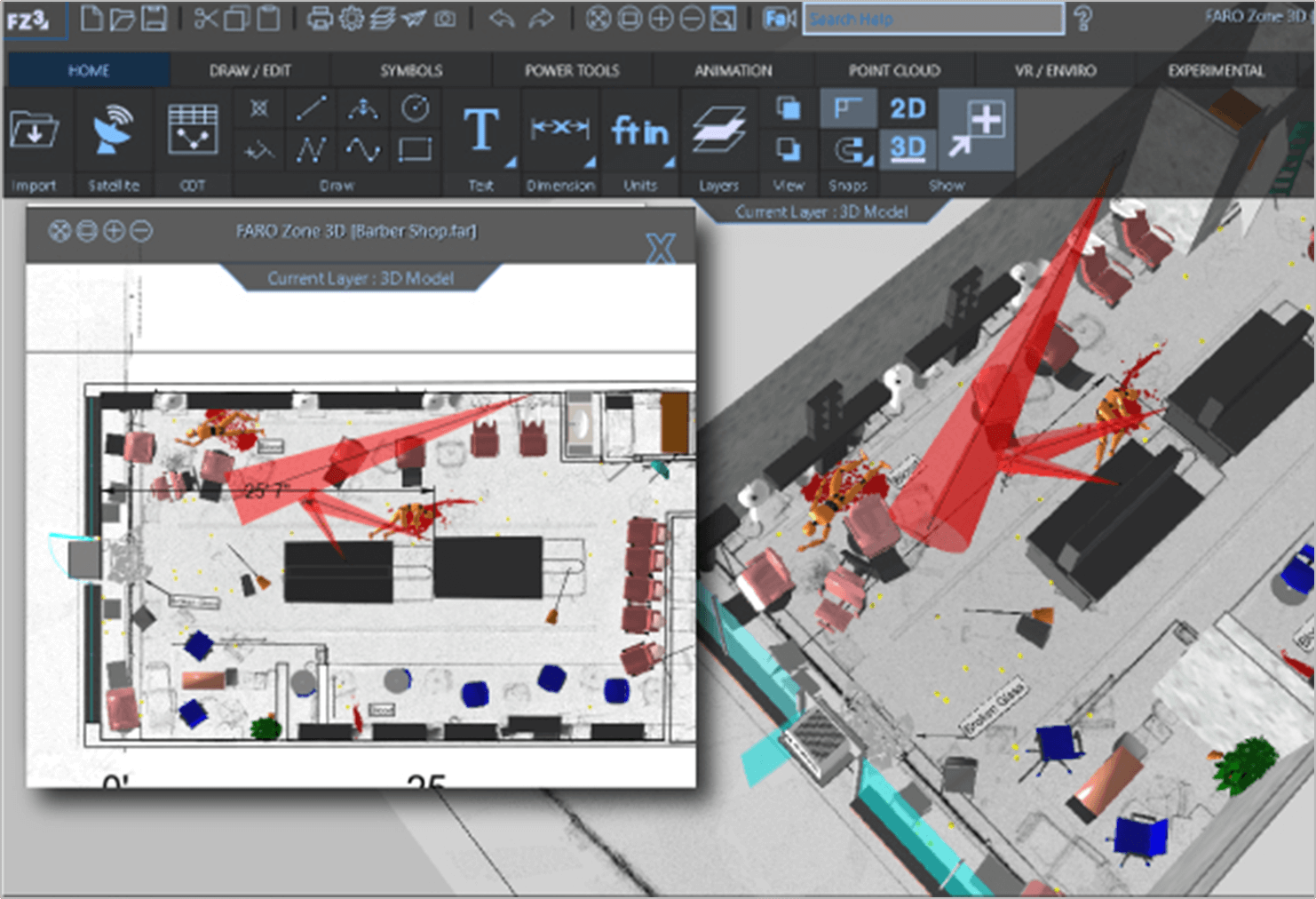Click the Satellite dish button
Viewport: 1316px width, 899px height.
(x=114, y=129)
